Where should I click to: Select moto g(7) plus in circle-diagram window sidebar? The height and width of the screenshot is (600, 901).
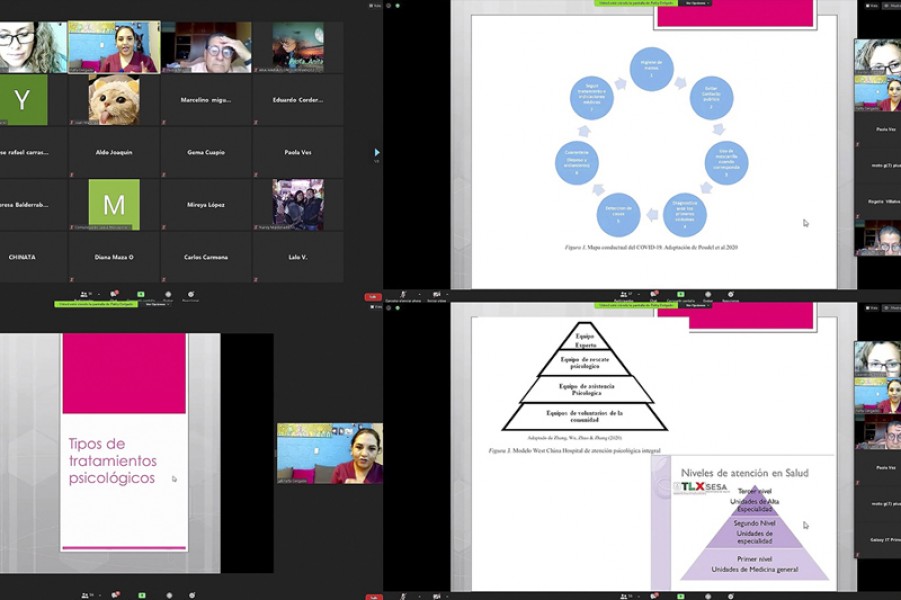[879, 166]
